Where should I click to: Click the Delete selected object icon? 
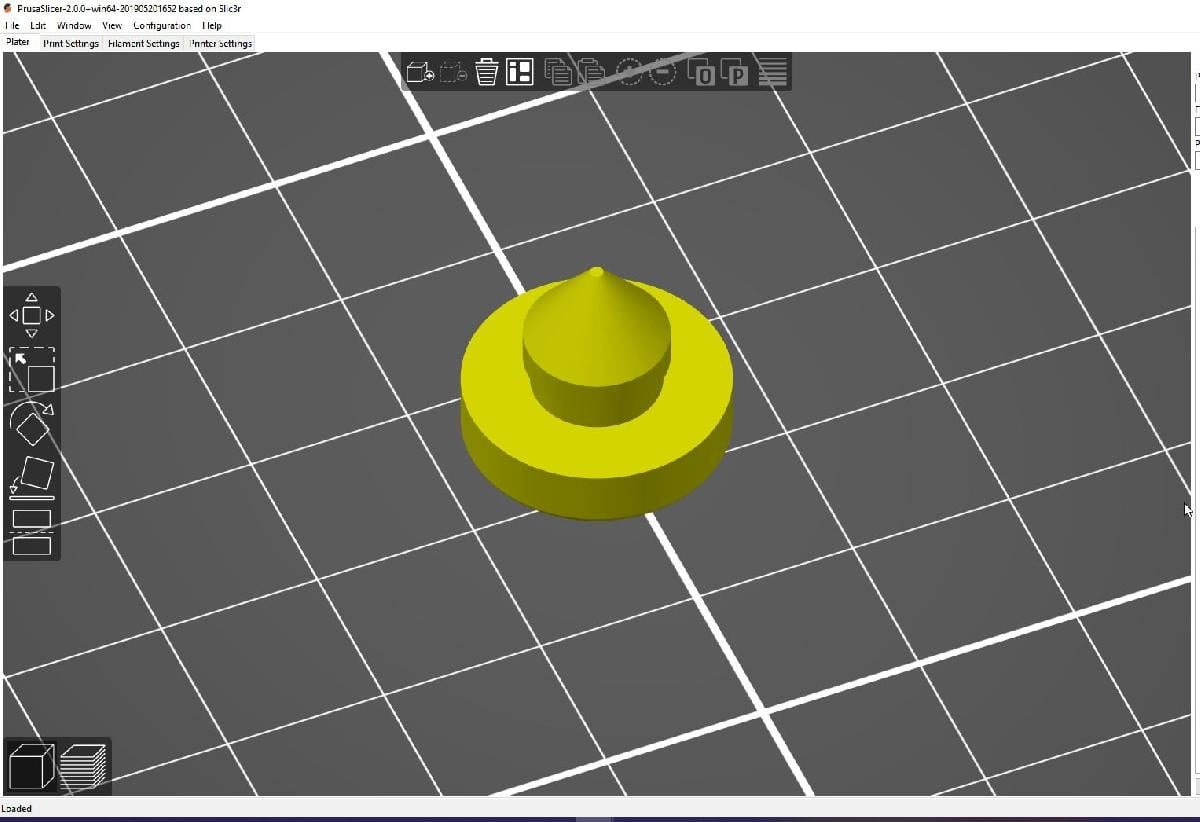(453, 72)
